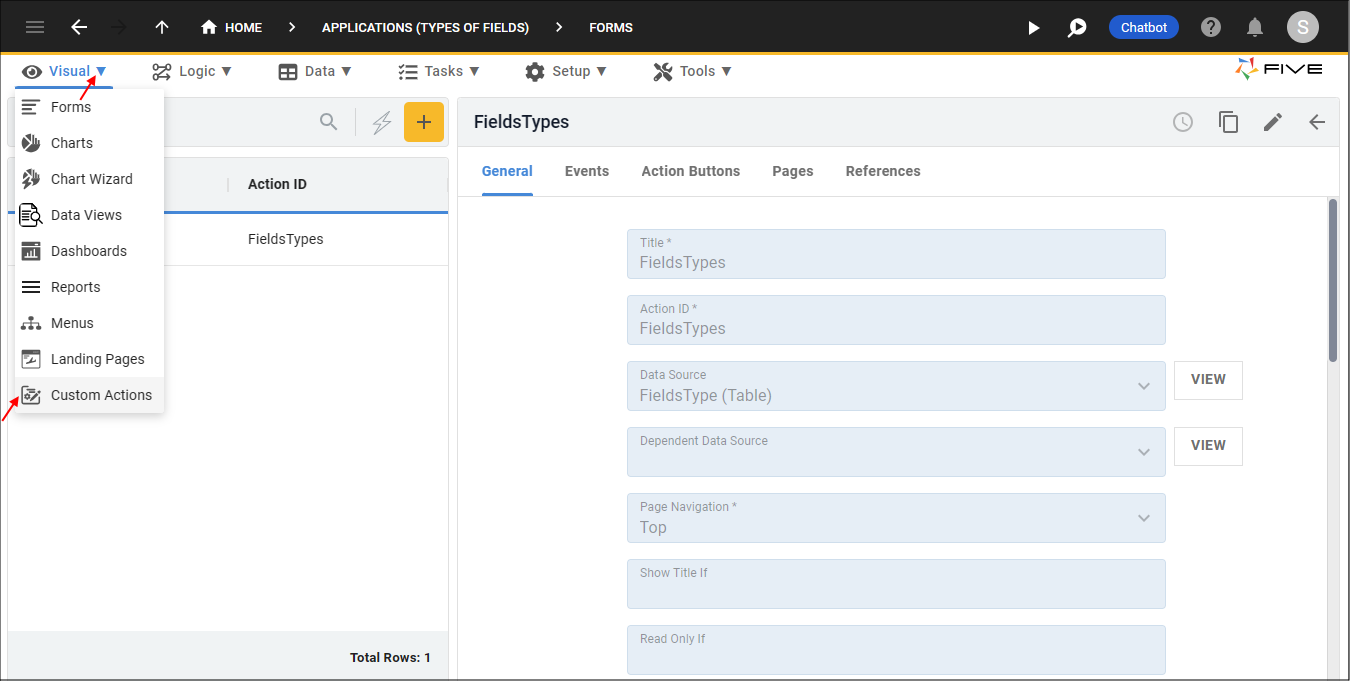Screen dimensions: 1350x681
Task: Expand the Page Navigation dropdown
Action: [1143, 518]
